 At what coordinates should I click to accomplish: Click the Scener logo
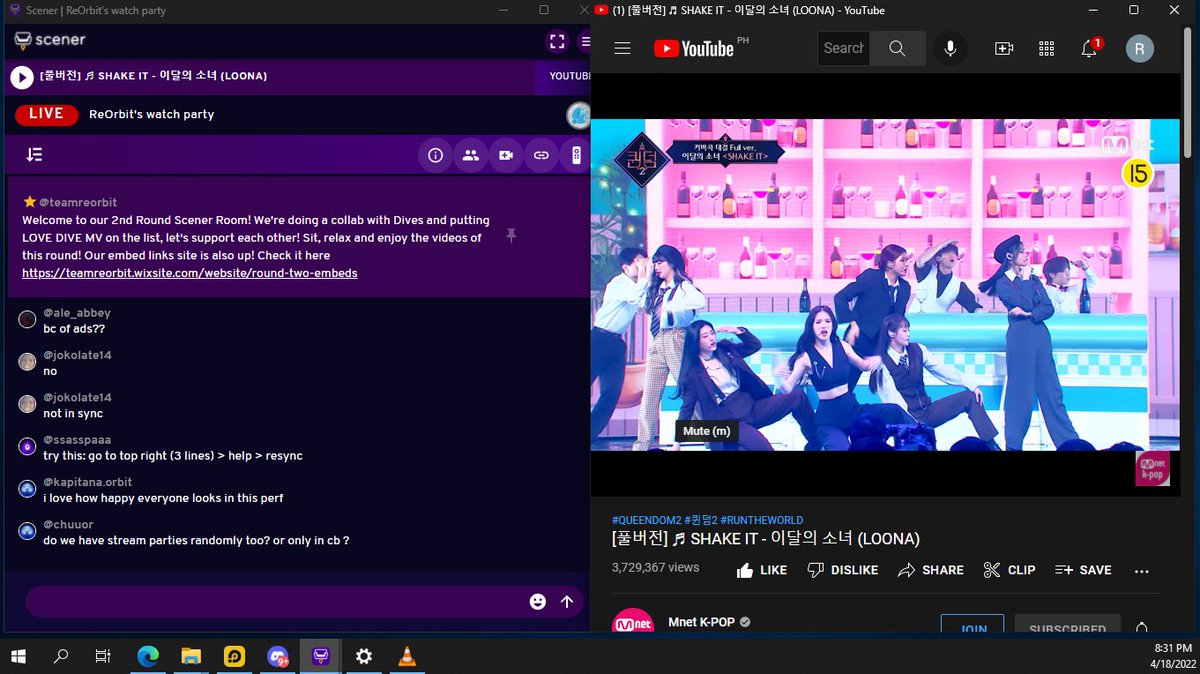(50, 40)
